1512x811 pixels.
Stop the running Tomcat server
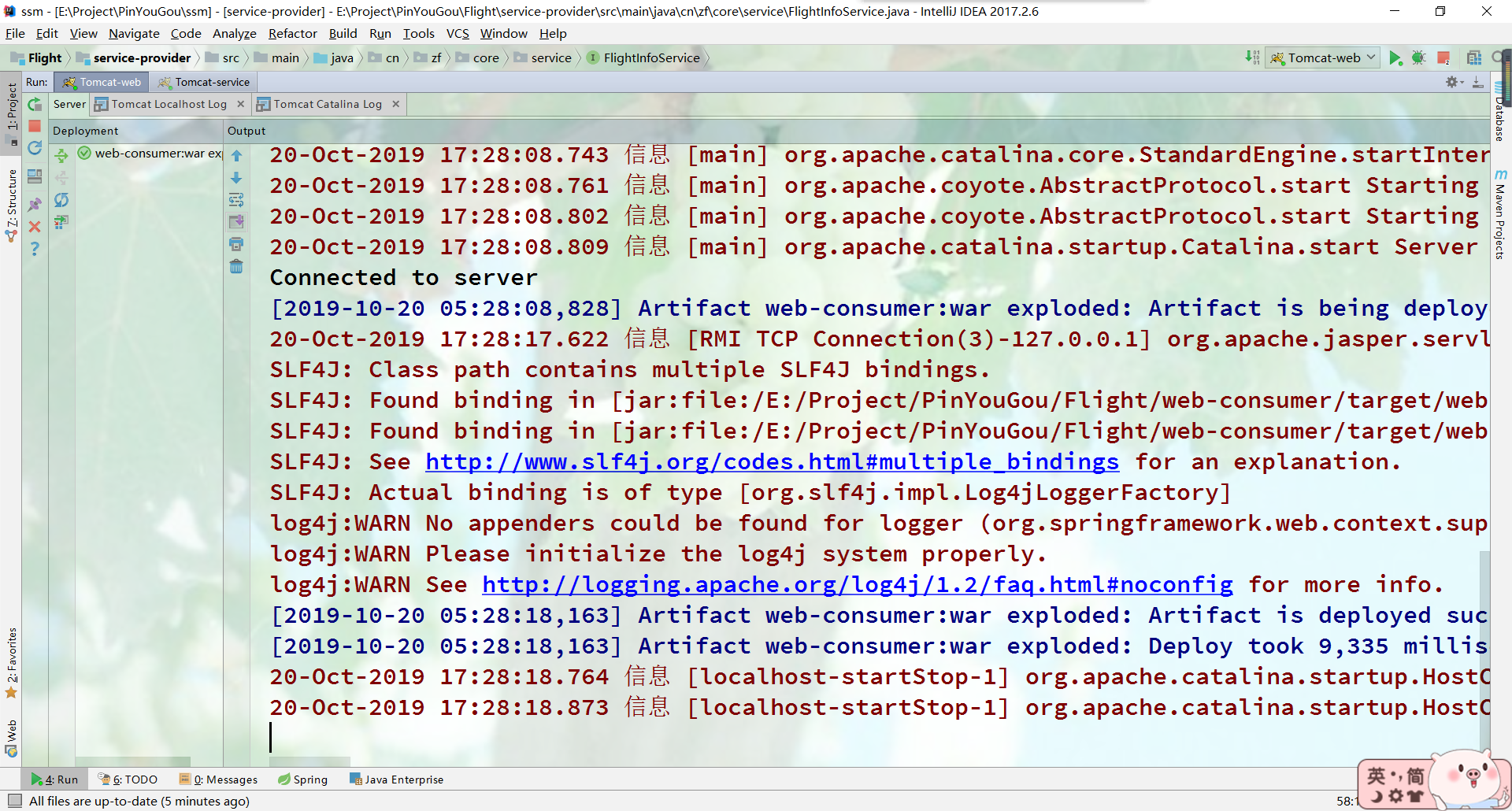pyautogui.click(x=35, y=126)
